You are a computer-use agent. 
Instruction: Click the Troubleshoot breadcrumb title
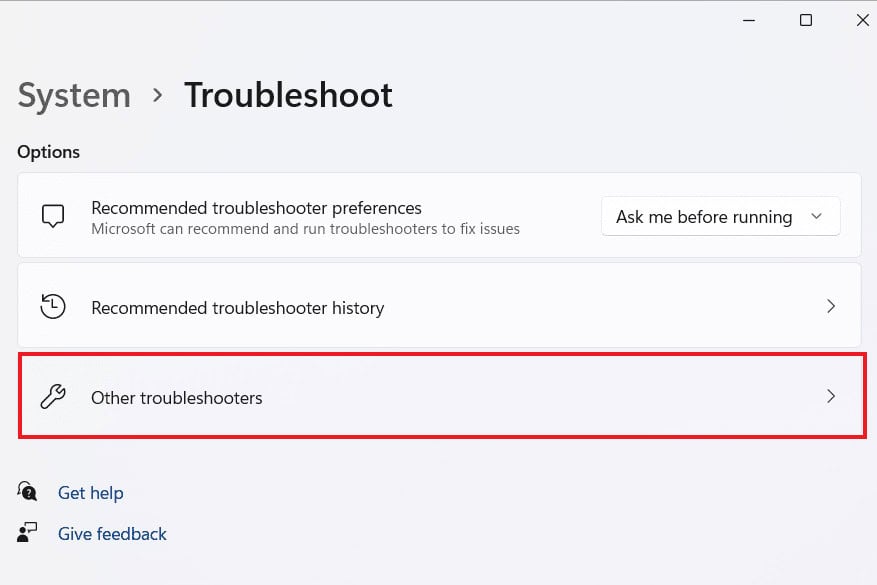click(x=288, y=95)
